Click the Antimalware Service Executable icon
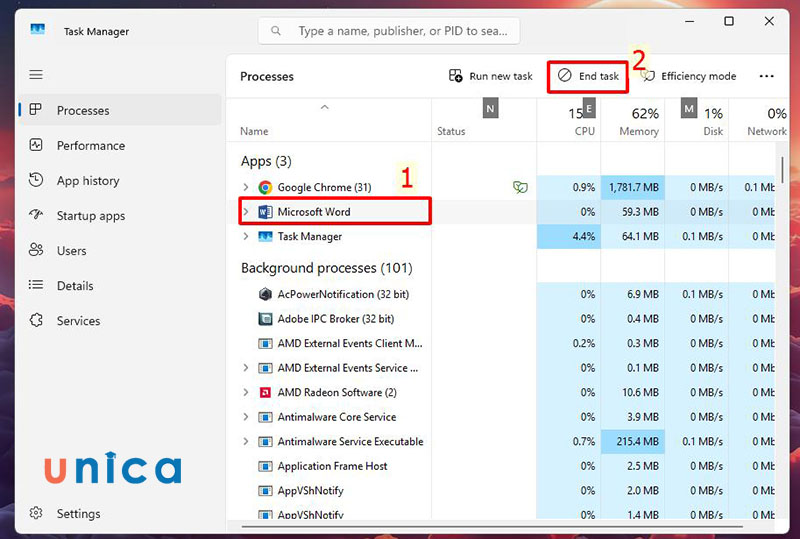800x539 pixels. pos(265,442)
